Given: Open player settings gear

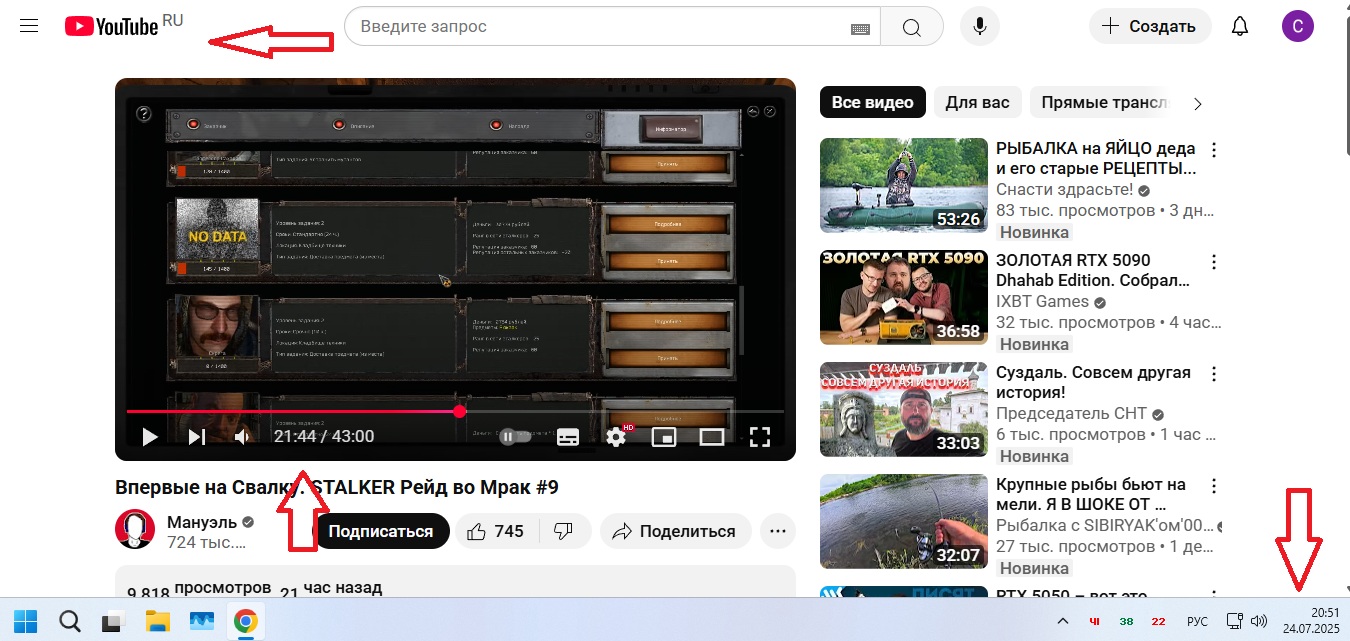Looking at the screenshot, I should click(x=617, y=436).
